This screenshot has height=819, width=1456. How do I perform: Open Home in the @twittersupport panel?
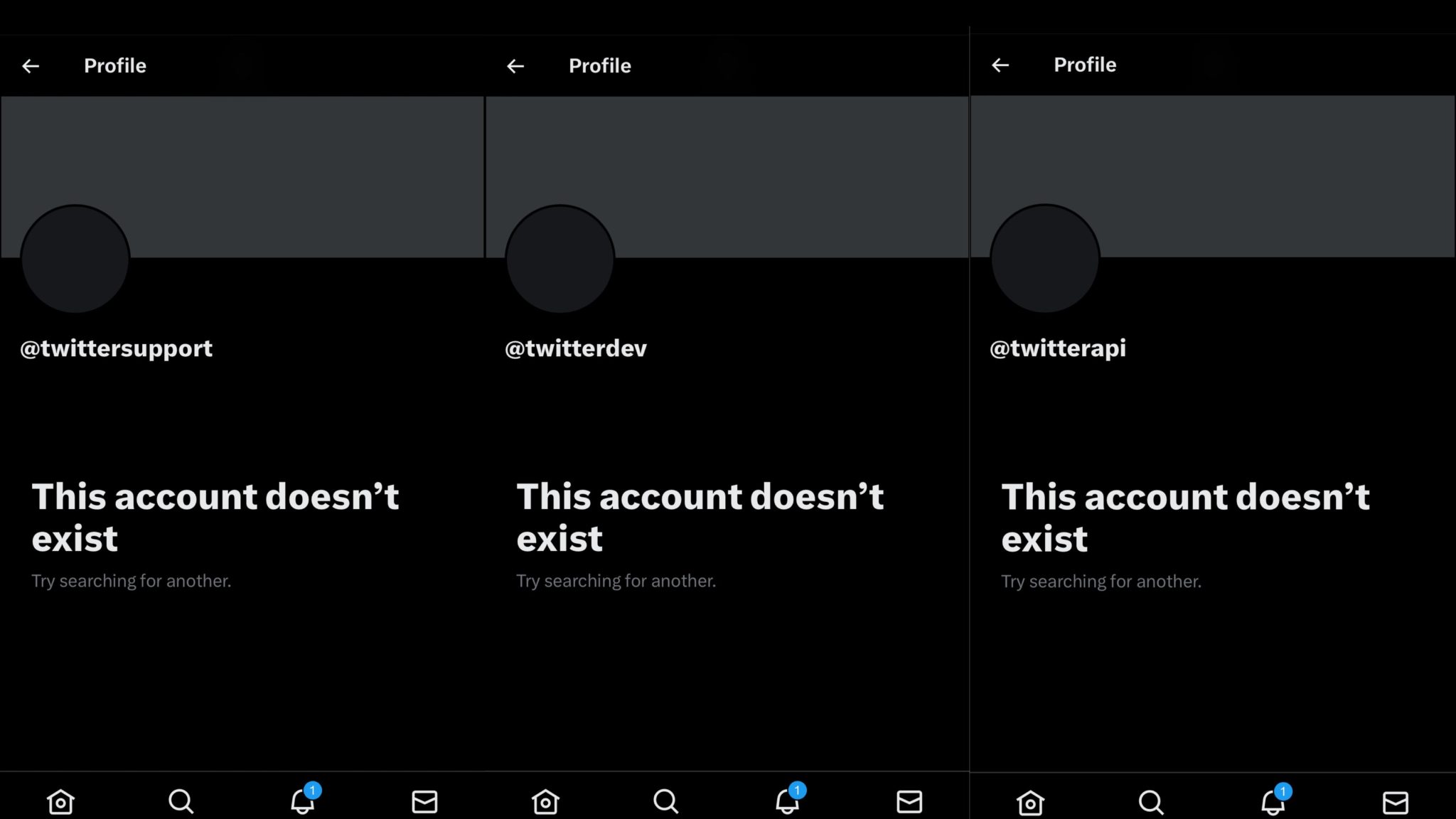tap(60, 801)
